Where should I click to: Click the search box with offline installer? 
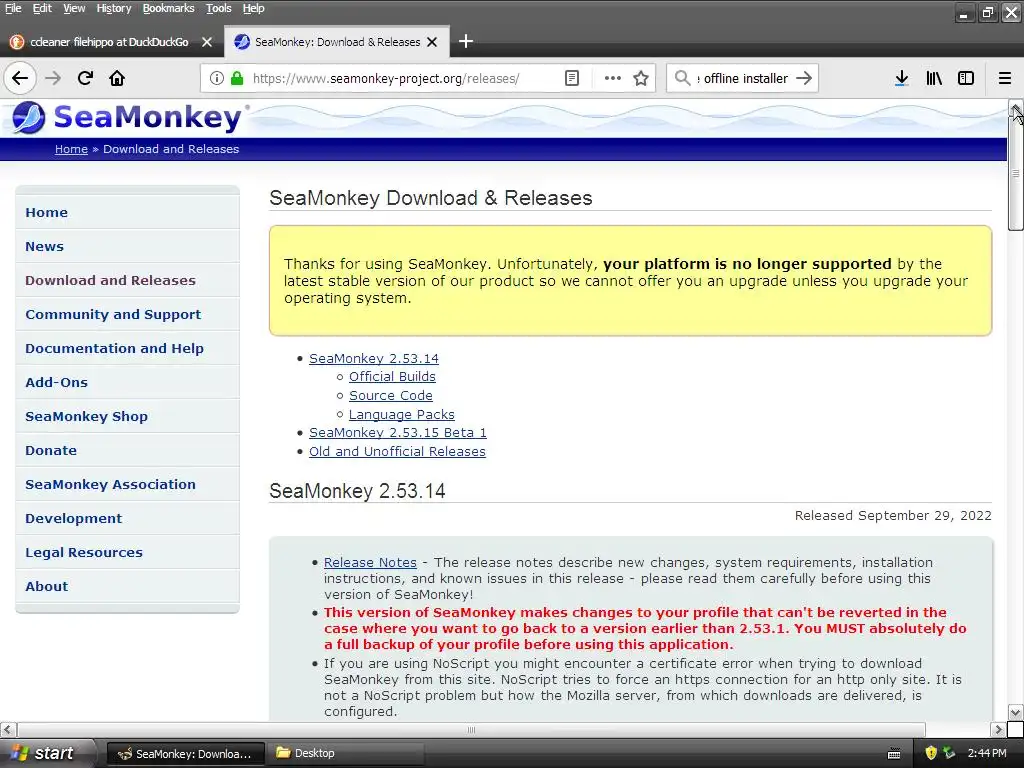tap(744, 78)
